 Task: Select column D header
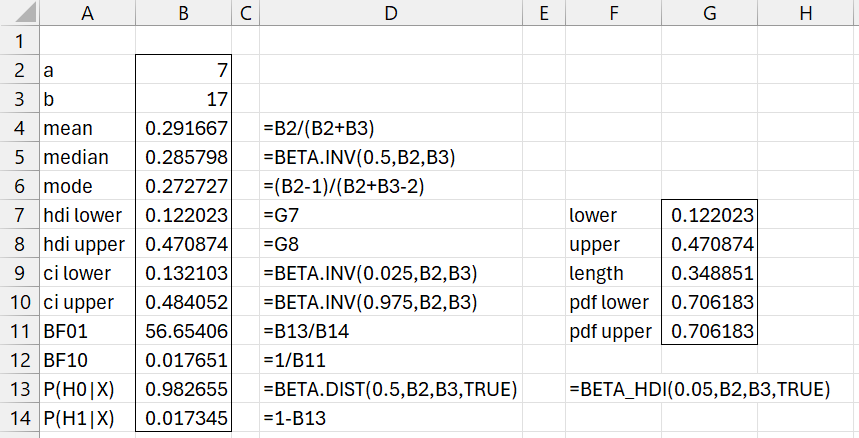[391, 13]
